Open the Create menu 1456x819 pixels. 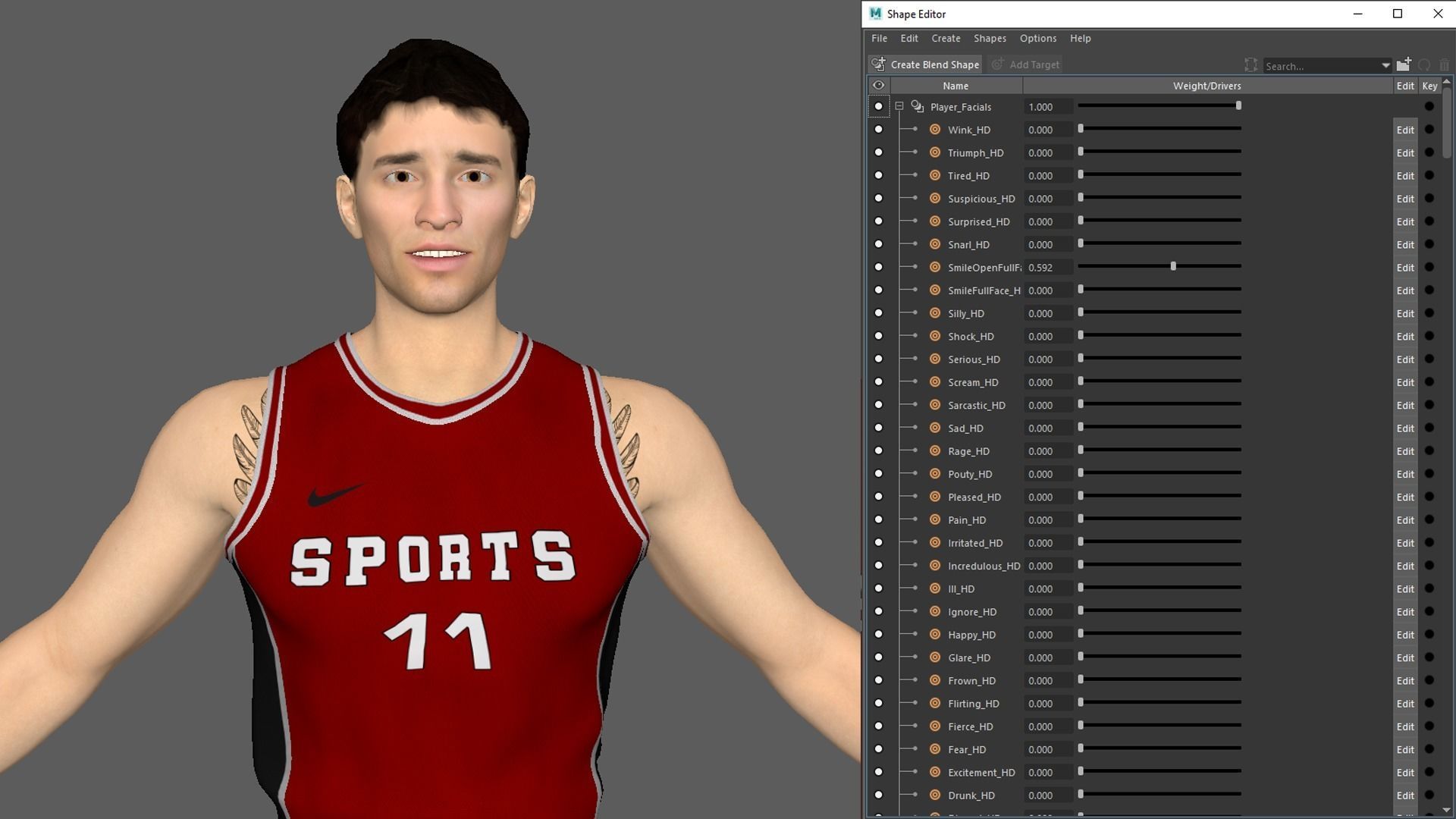pyautogui.click(x=946, y=39)
